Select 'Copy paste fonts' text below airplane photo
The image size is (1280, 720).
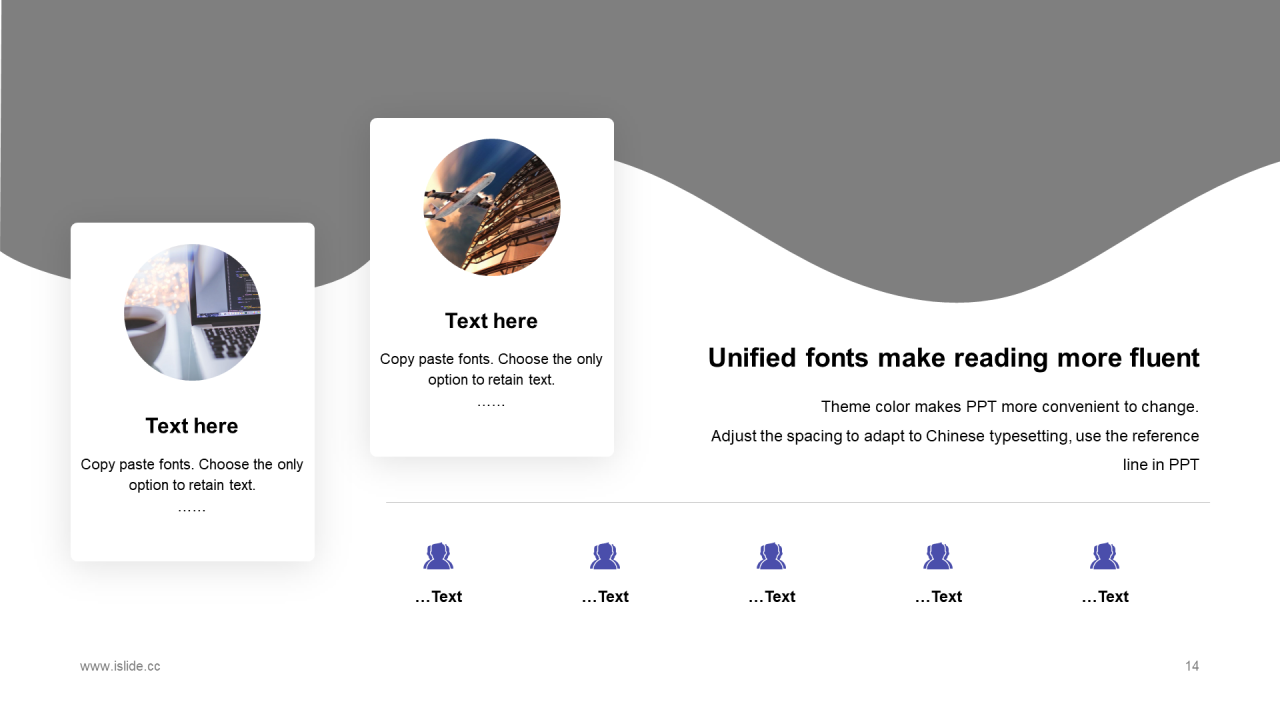(491, 369)
